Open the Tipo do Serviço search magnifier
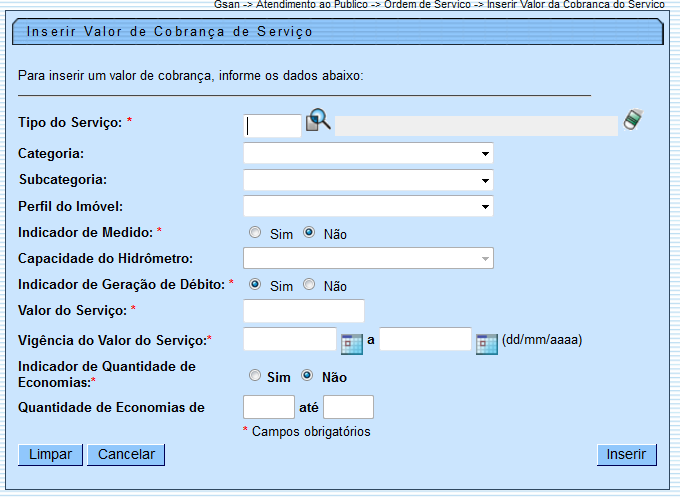The height and width of the screenshot is (498, 680). pyautogui.click(x=318, y=121)
